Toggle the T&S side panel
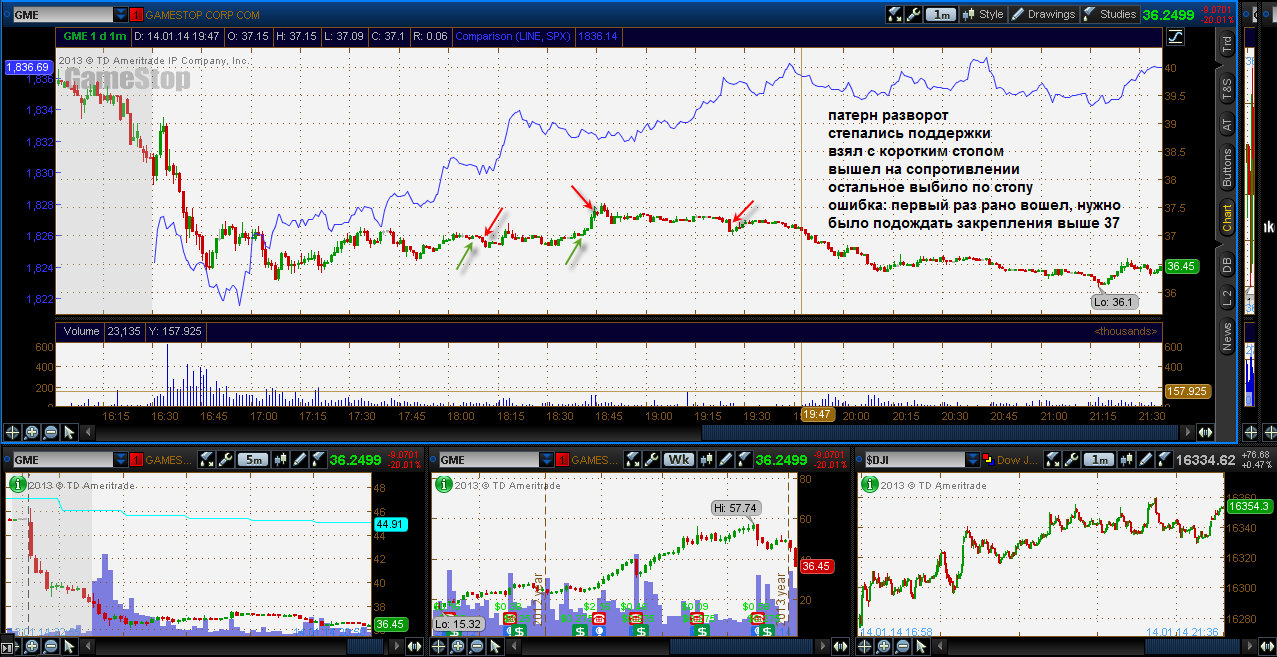This screenshot has width=1277, height=657. 1226,88
